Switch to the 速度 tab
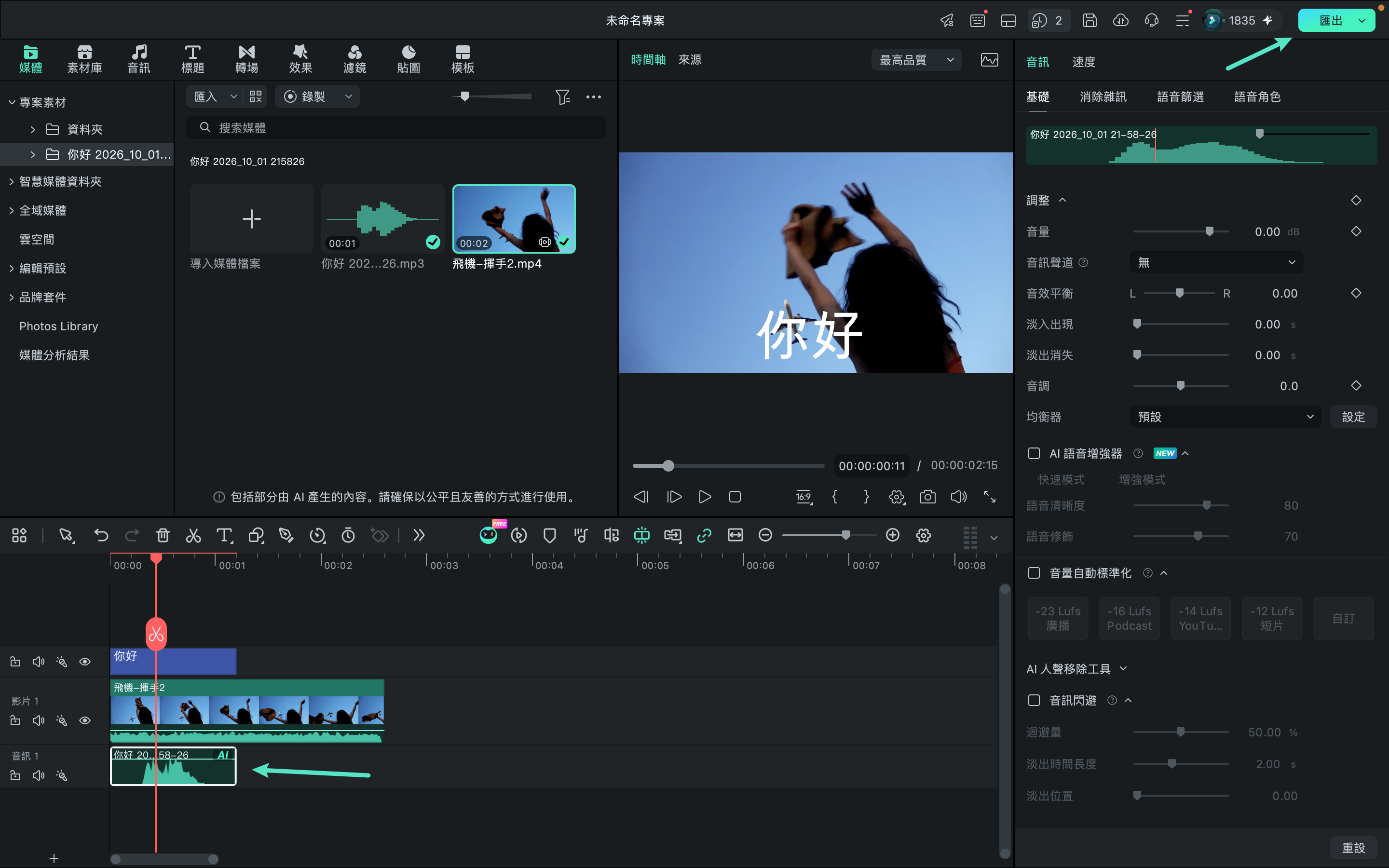This screenshot has width=1389, height=868. pos(1084,61)
